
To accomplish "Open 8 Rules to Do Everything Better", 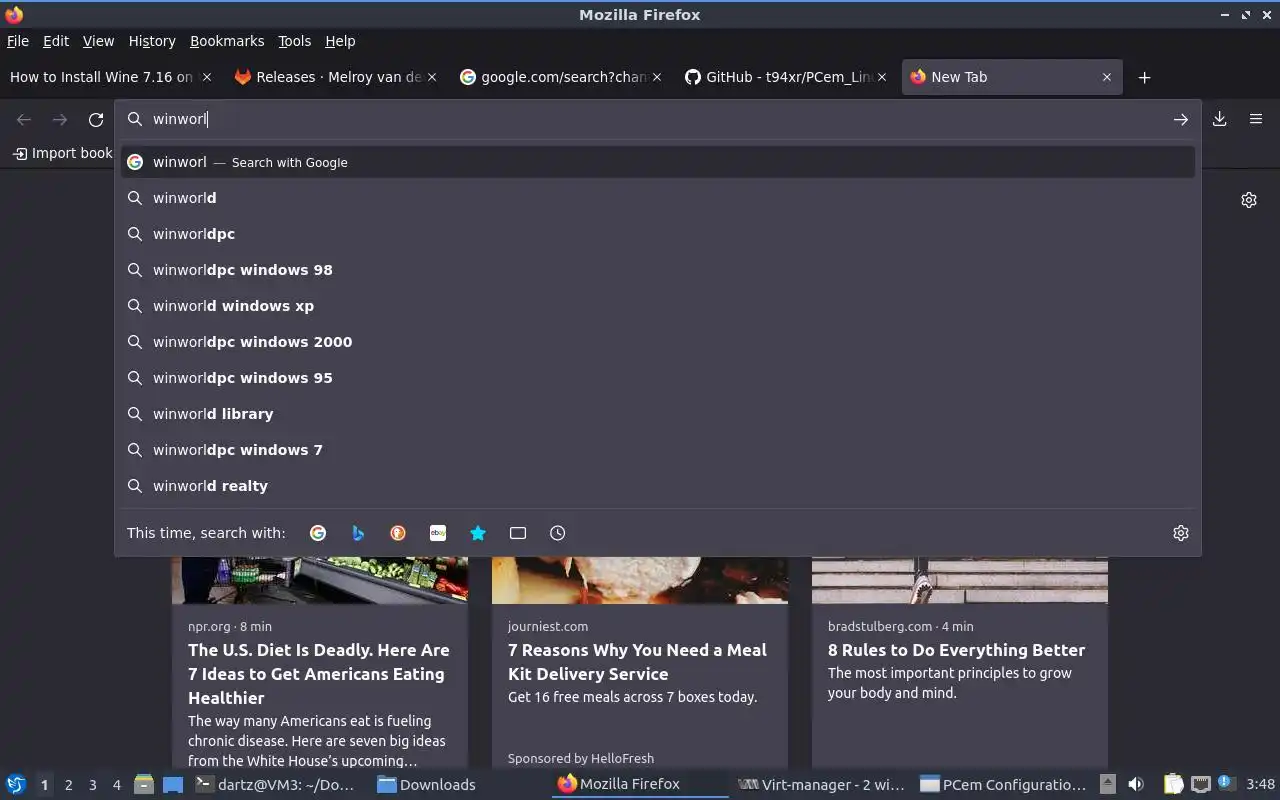I will click(956, 650).
